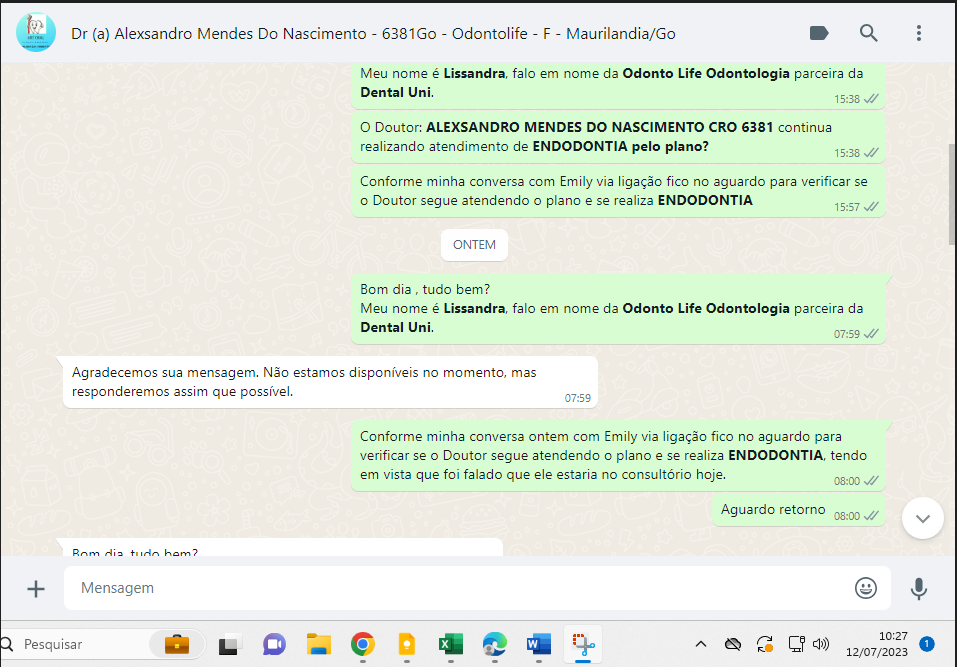Click the ONTEM date separator

(474, 245)
